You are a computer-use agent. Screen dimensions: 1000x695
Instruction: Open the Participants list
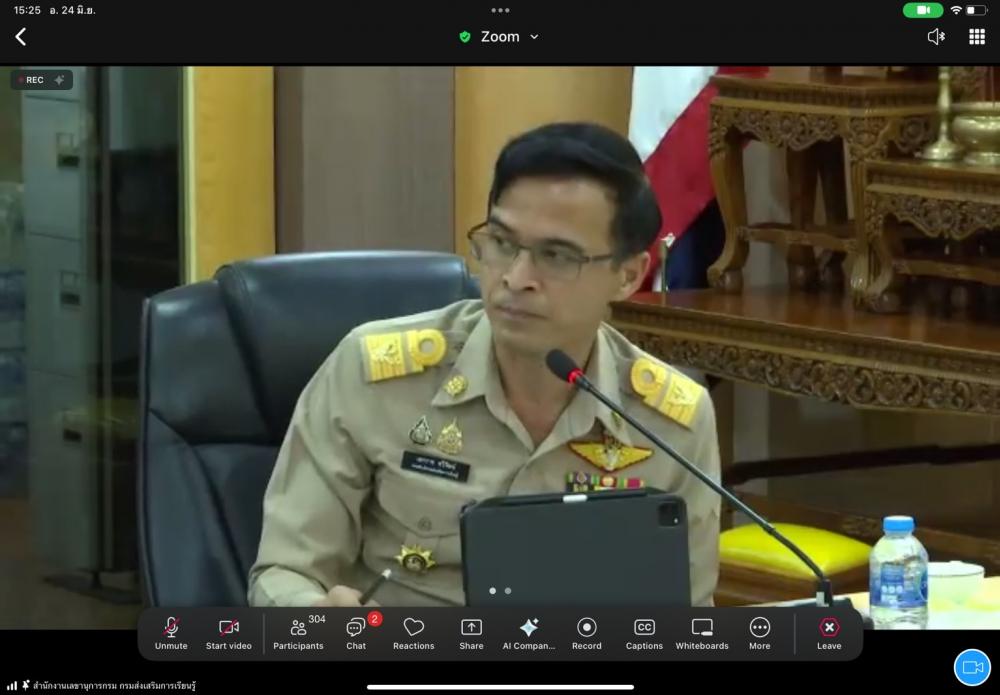[298, 634]
